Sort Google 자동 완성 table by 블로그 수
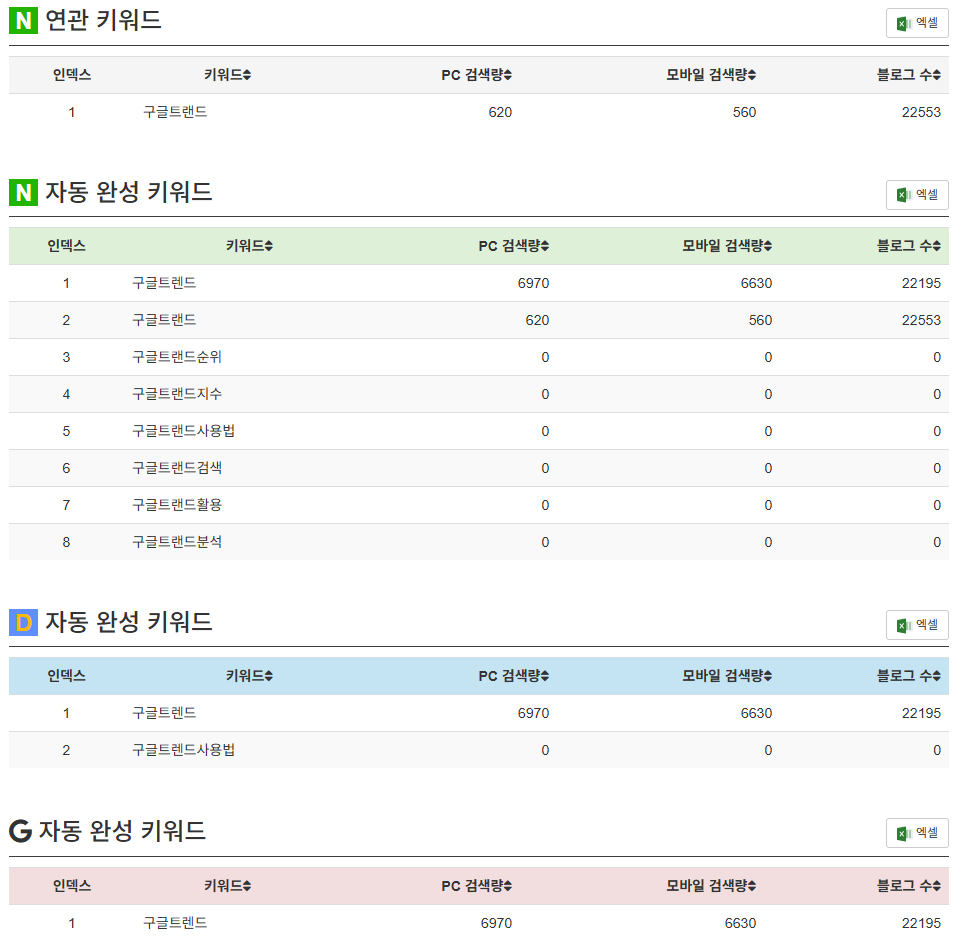The height and width of the screenshot is (947, 953). pyautogui.click(x=909, y=886)
